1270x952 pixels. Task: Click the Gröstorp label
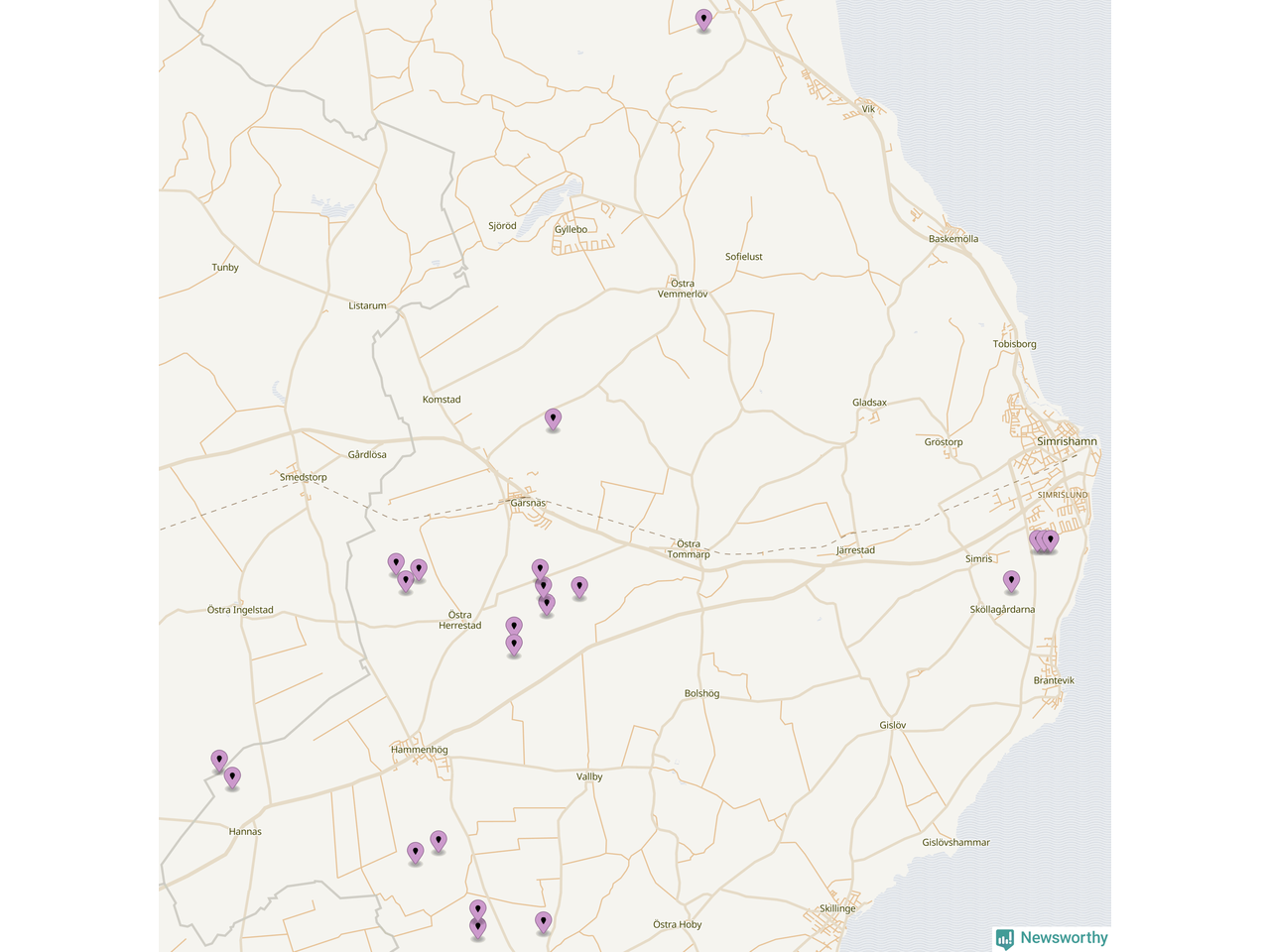[x=944, y=442]
